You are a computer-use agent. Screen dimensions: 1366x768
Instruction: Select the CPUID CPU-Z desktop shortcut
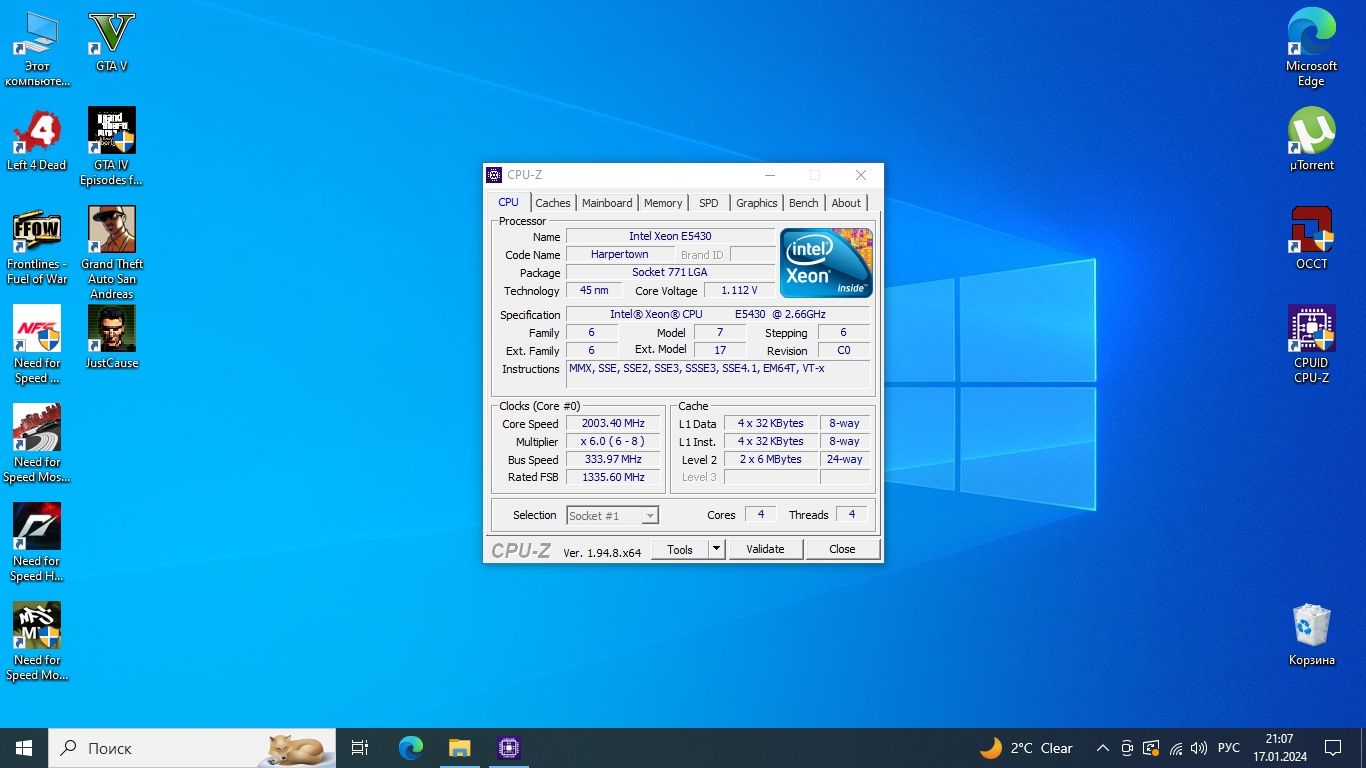(1311, 344)
